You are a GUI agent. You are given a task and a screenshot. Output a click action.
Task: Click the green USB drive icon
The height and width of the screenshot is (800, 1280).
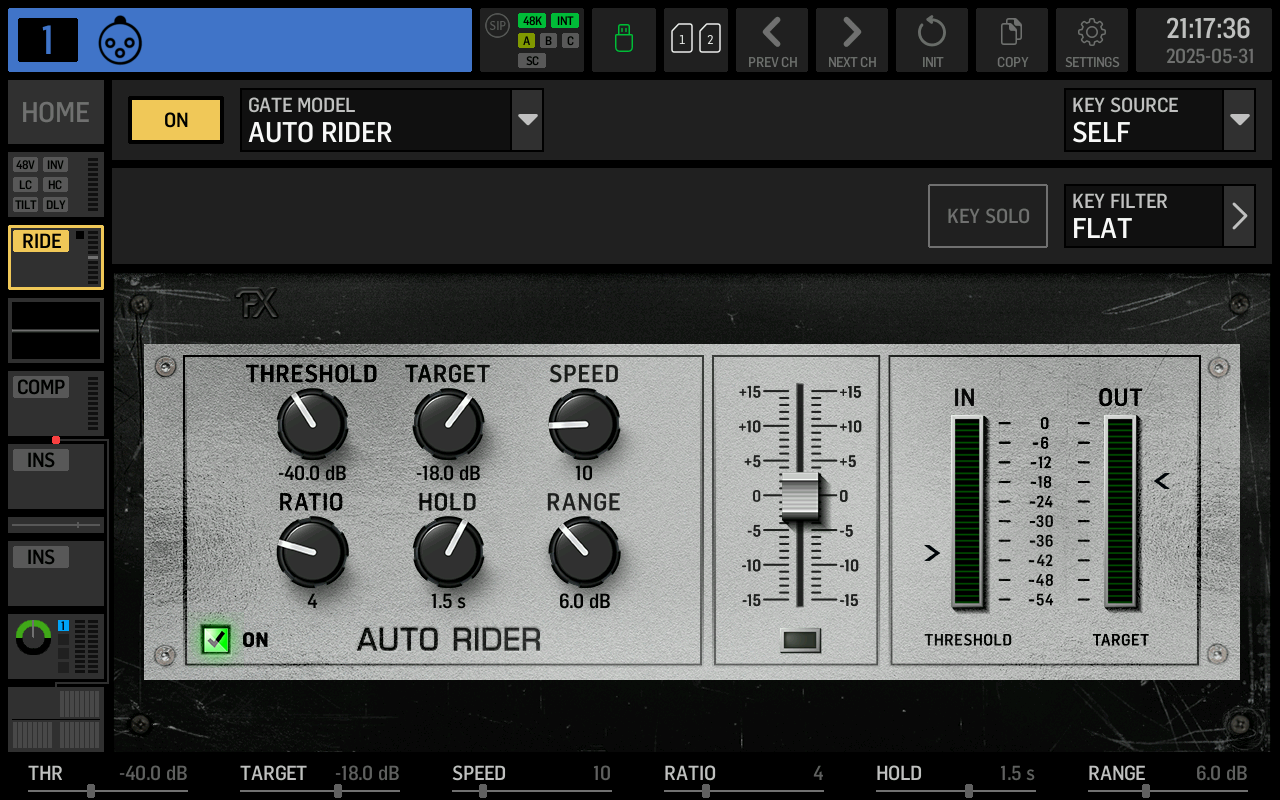[624, 40]
